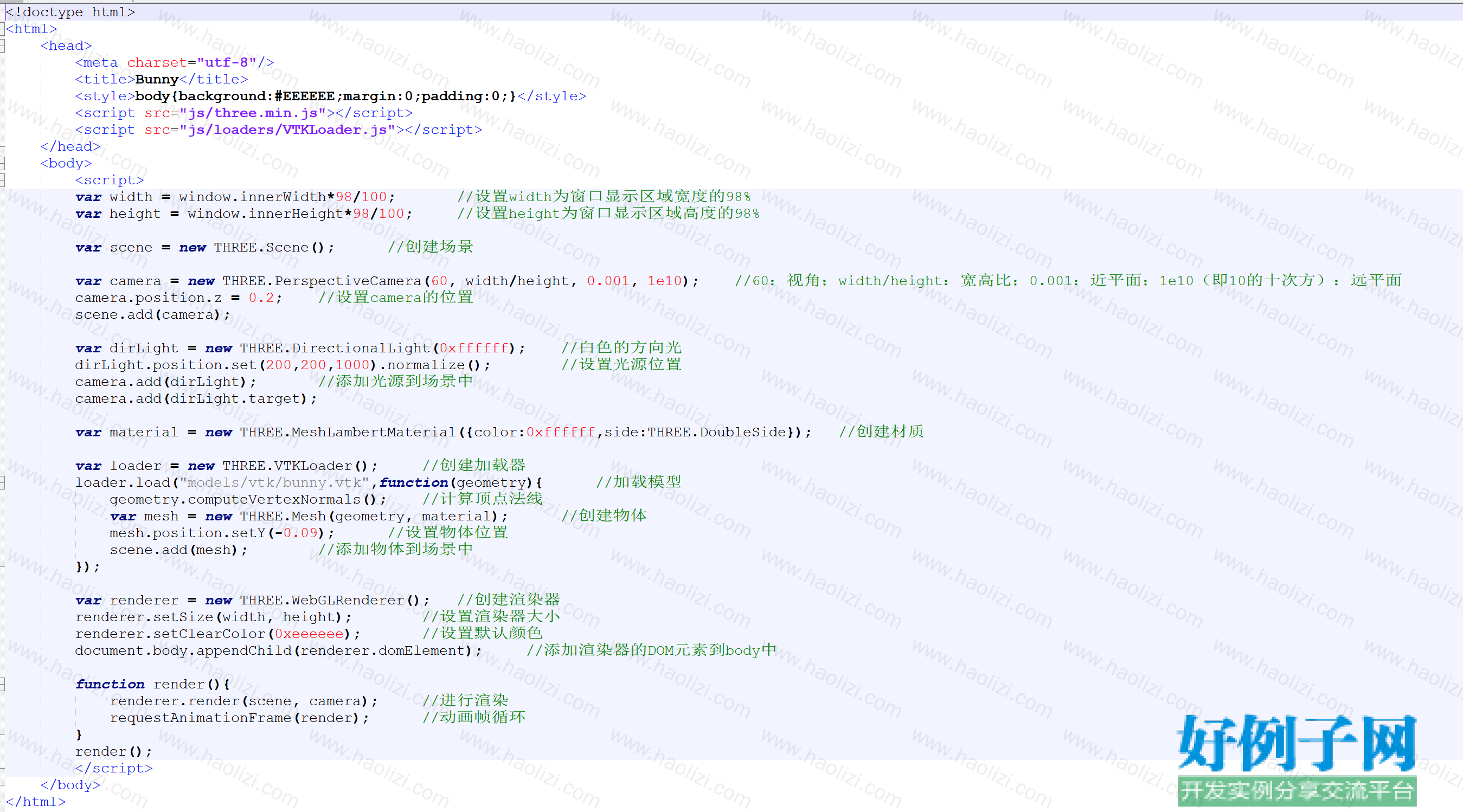1463x812 pixels.
Task: Click the THREE.PerspectiveCamera constructor call
Action: (460, 281)
